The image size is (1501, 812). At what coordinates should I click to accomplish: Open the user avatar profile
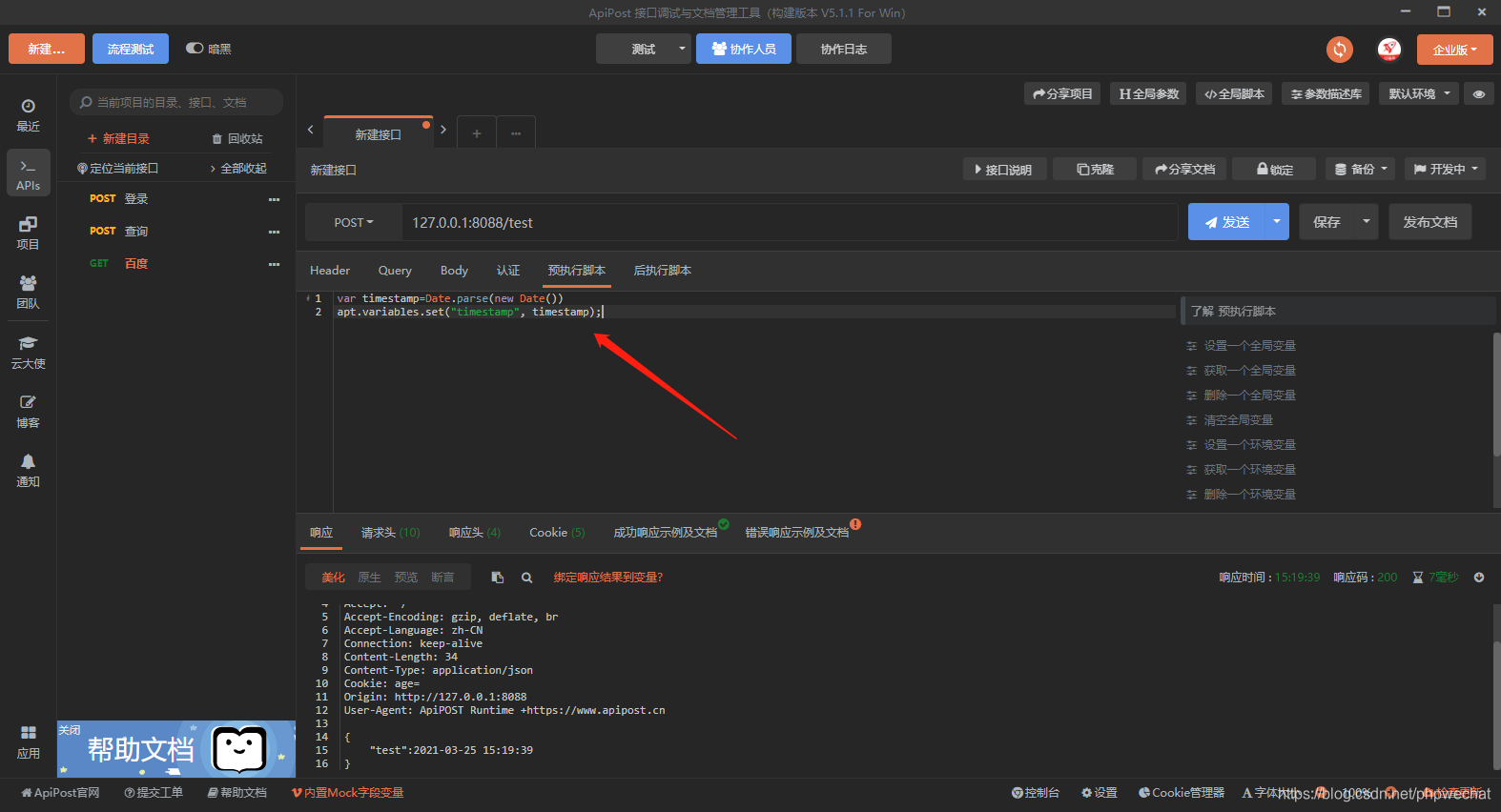pos(1389,50)
